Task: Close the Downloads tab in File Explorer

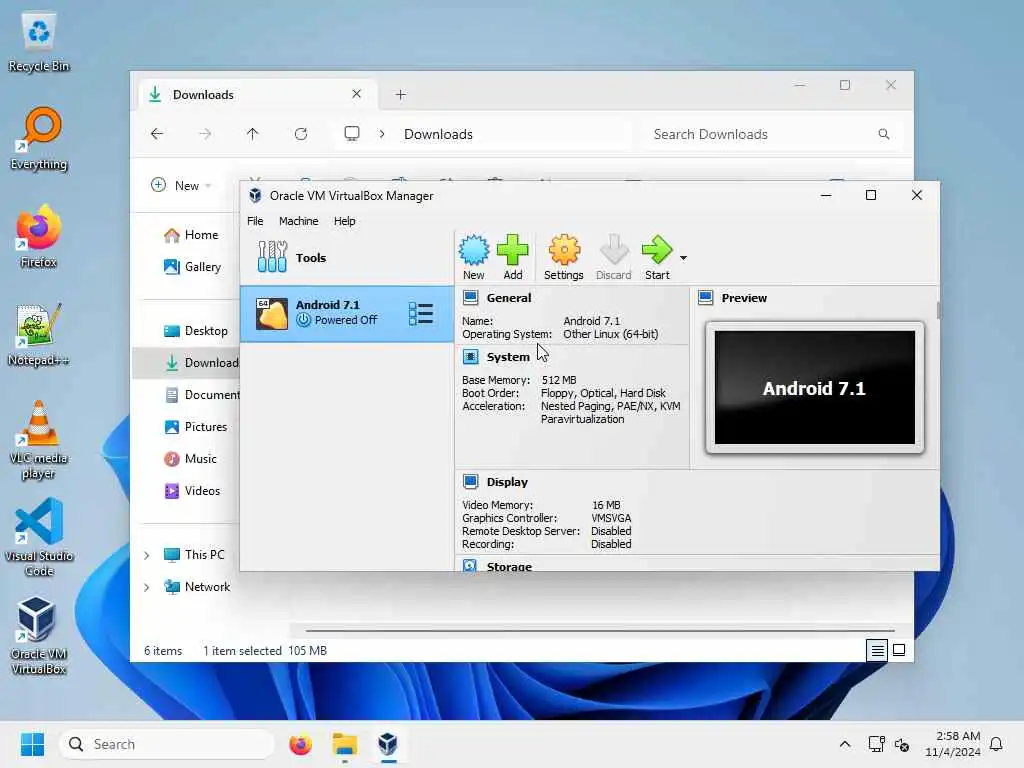Action: click(x=357, y=94)
